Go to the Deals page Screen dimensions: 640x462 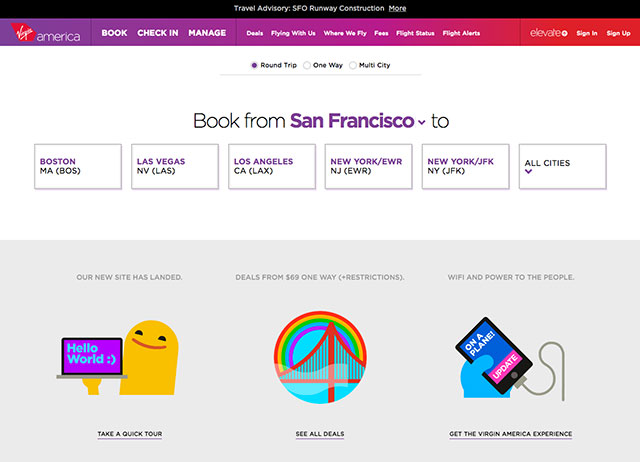pyautogui.click(x=255, y=33)
